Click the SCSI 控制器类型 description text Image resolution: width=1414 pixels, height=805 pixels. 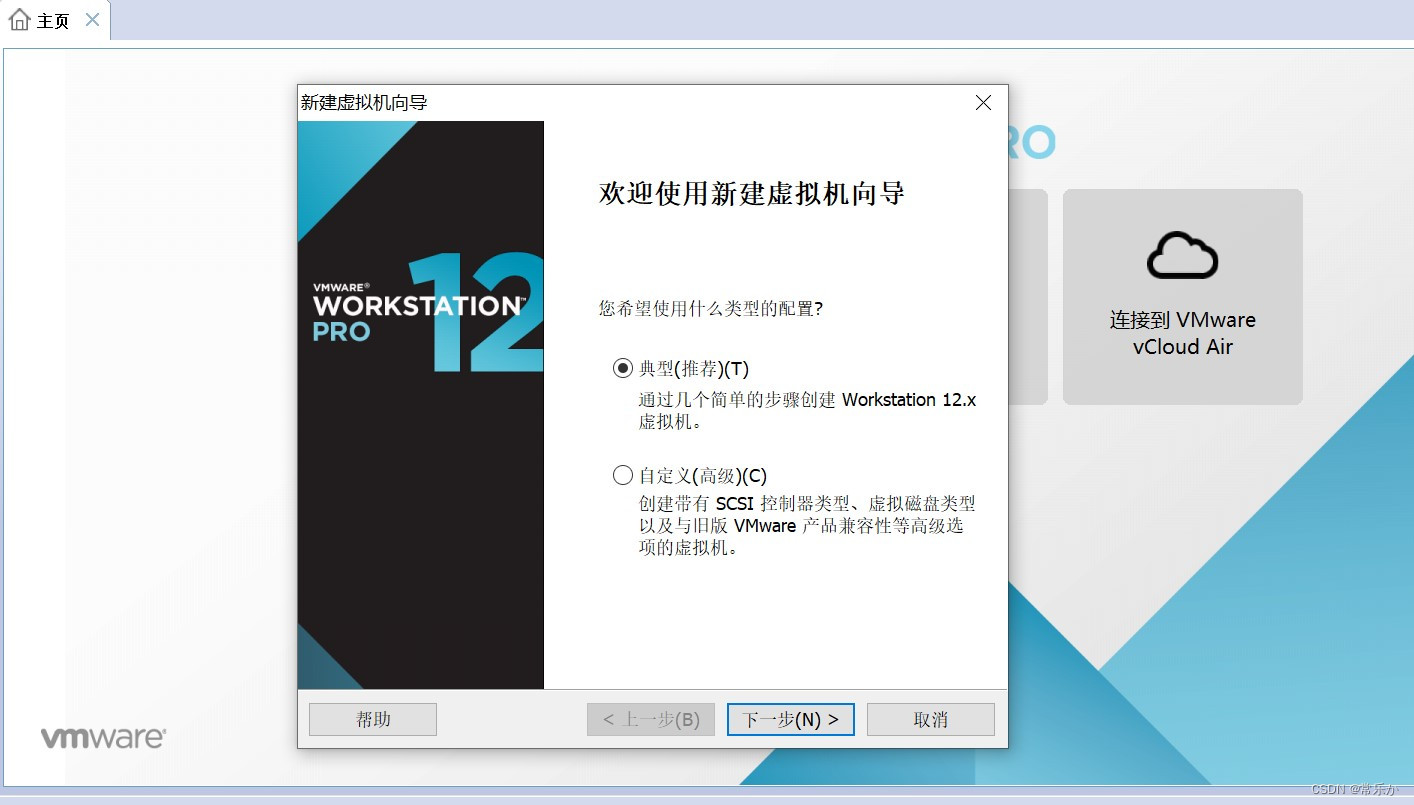click(807, 526)
